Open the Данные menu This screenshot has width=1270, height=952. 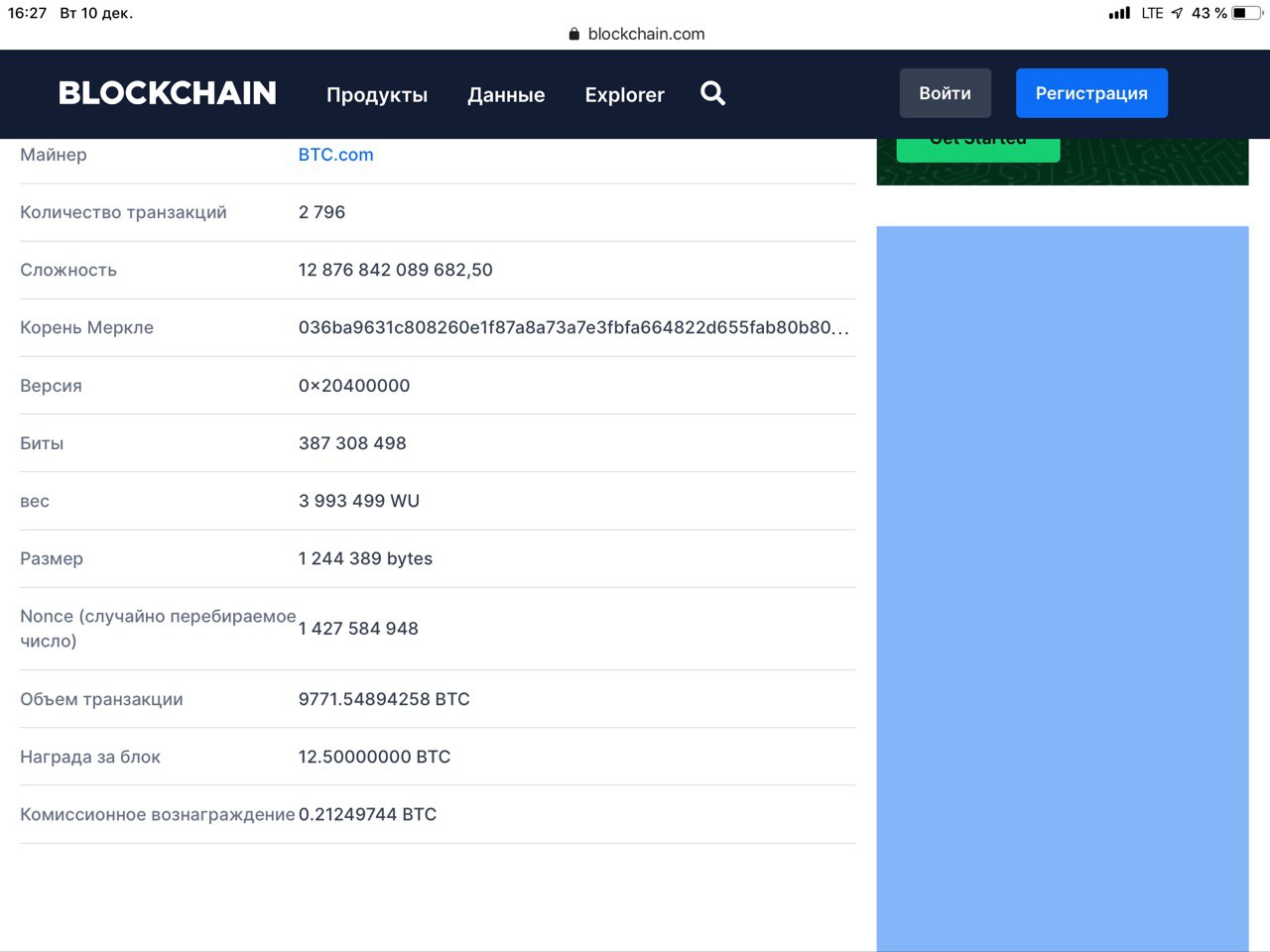(506, 95)
